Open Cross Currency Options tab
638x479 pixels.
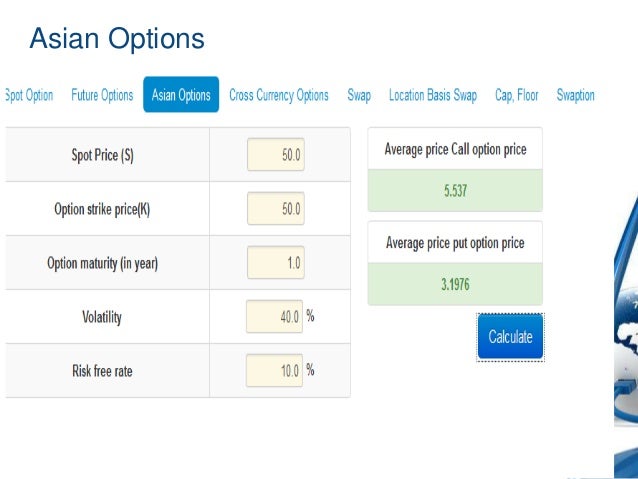[279, 95]
